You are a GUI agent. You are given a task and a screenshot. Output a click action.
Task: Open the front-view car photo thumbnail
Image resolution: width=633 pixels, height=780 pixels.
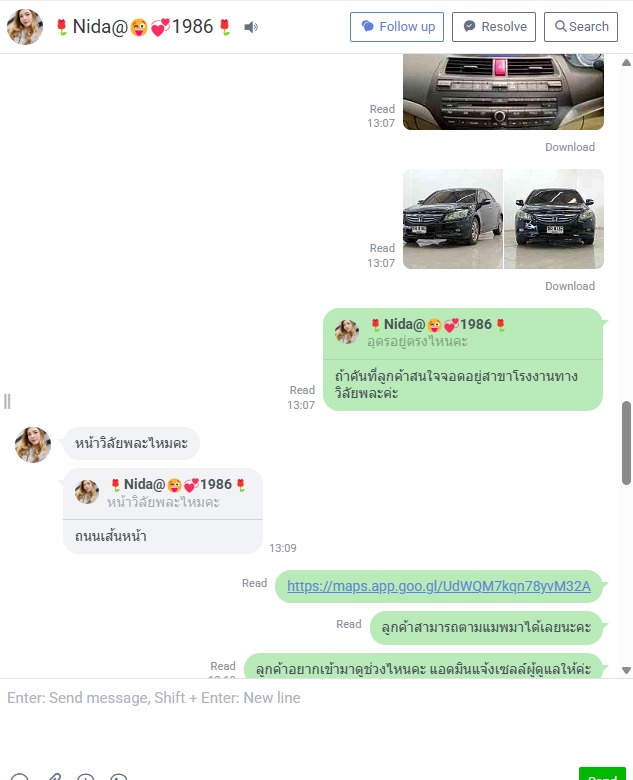click(554, 219)
